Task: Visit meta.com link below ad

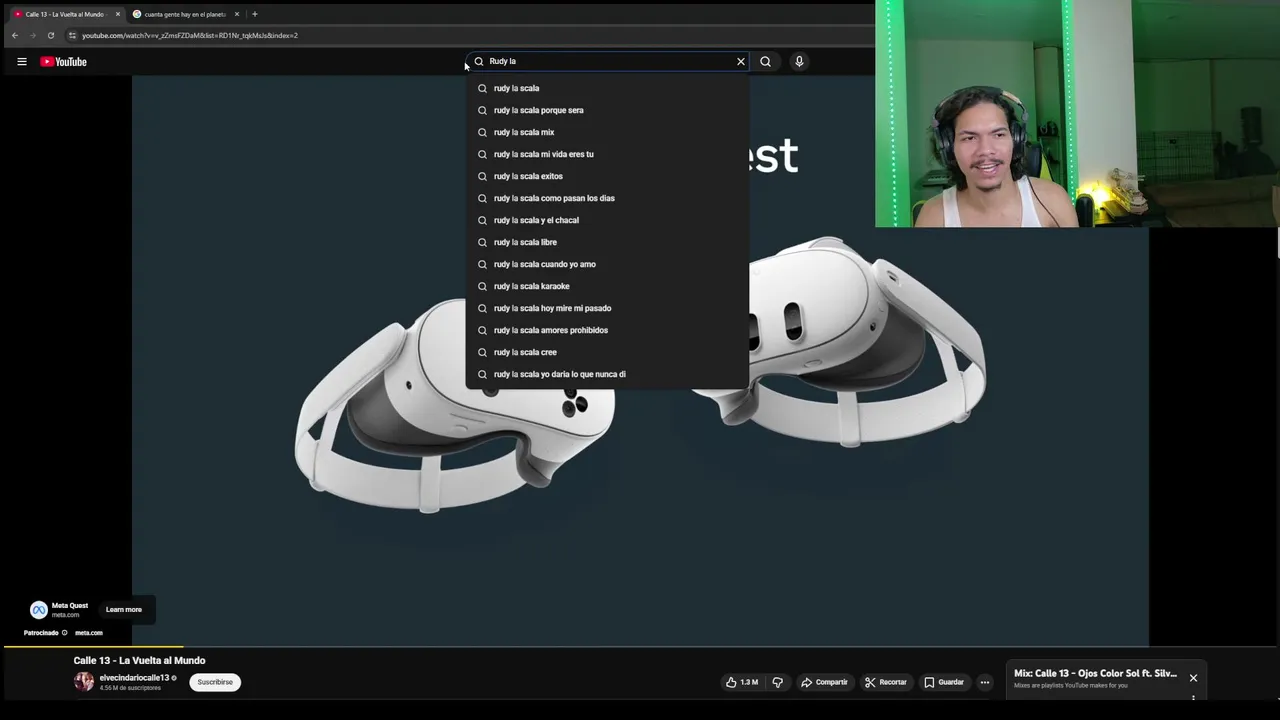Action: pos(89,633)
